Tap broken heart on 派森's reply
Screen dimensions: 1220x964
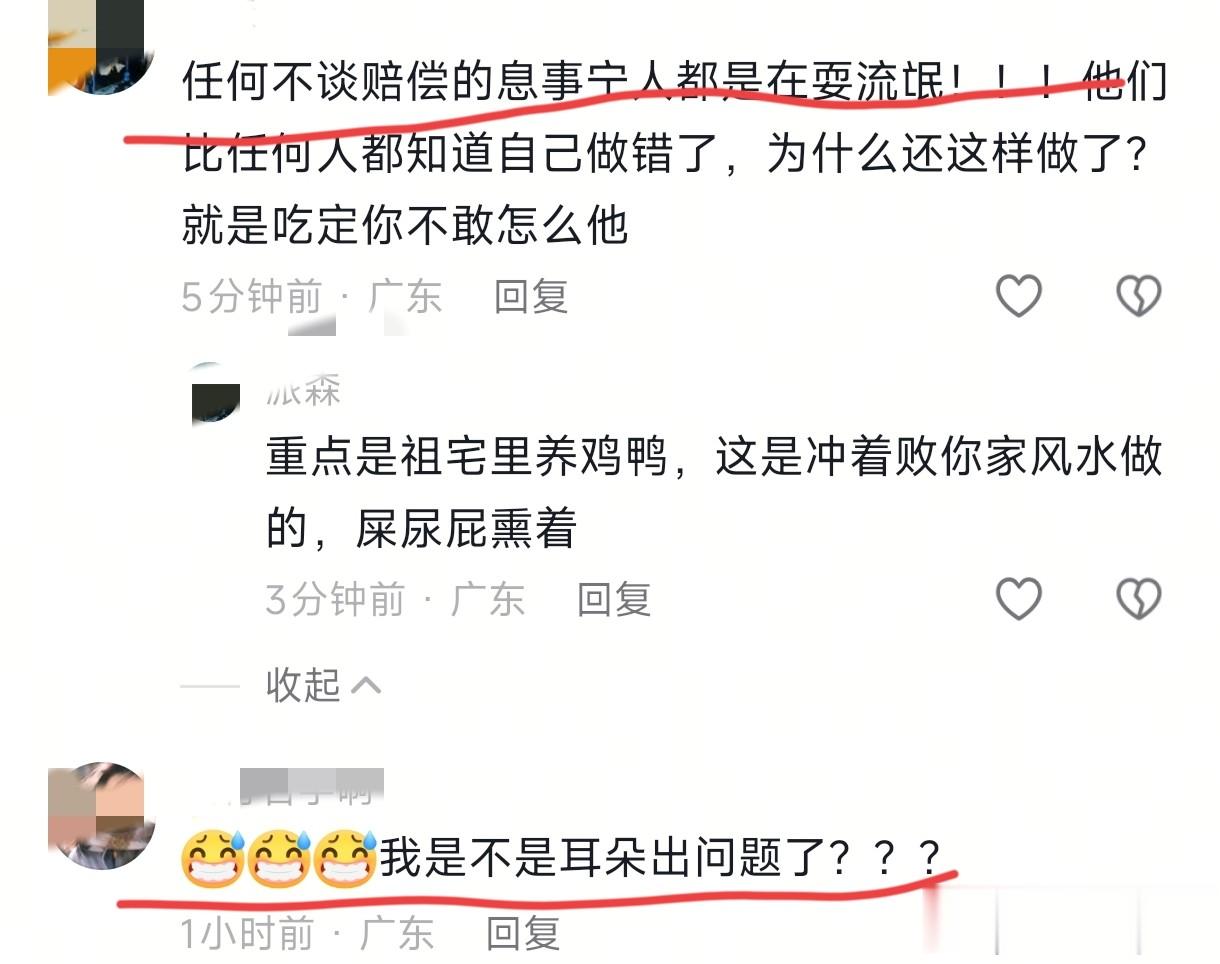click(1138, 599)
